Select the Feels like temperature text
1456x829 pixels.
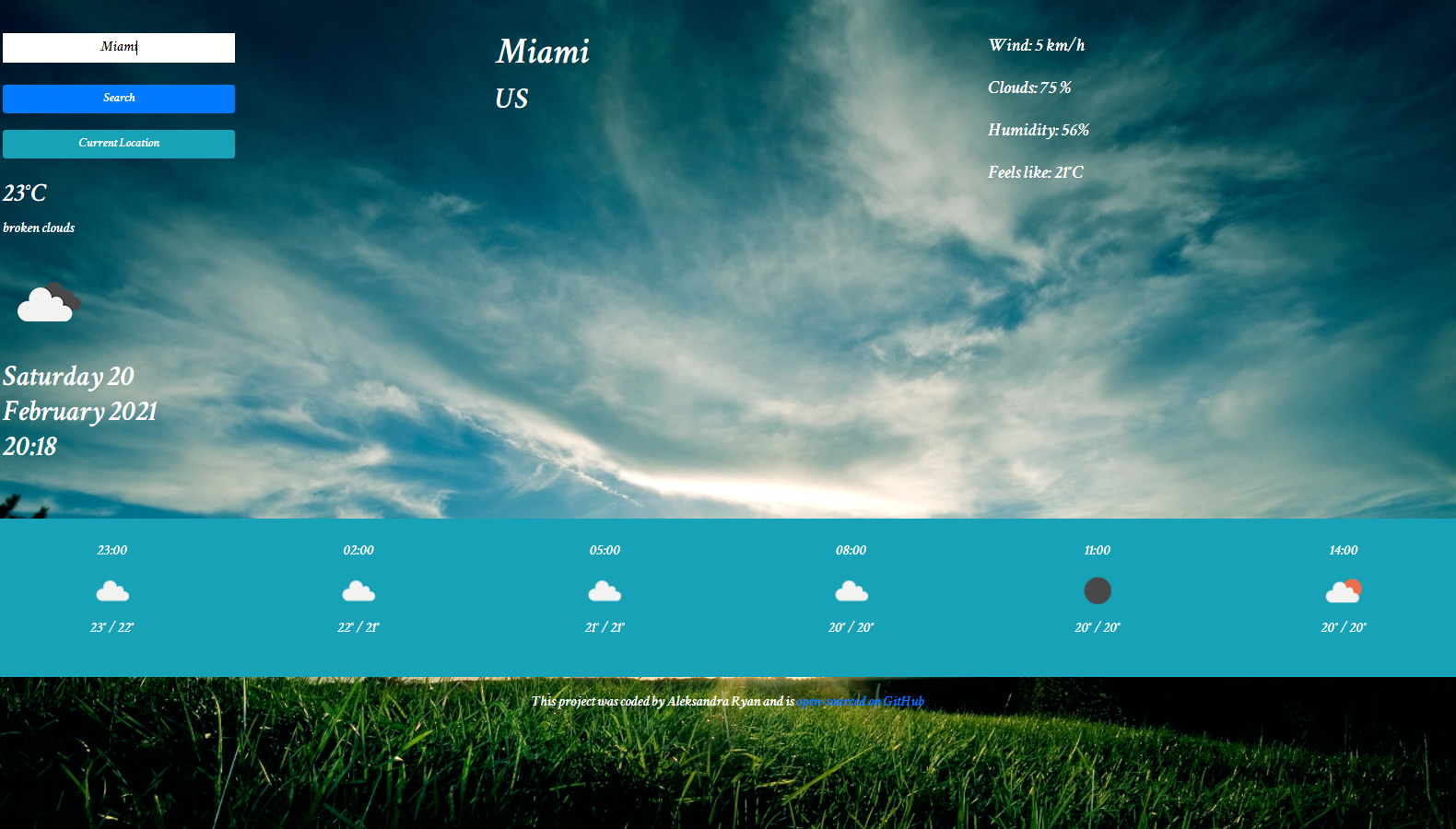tap(1035, 172)
